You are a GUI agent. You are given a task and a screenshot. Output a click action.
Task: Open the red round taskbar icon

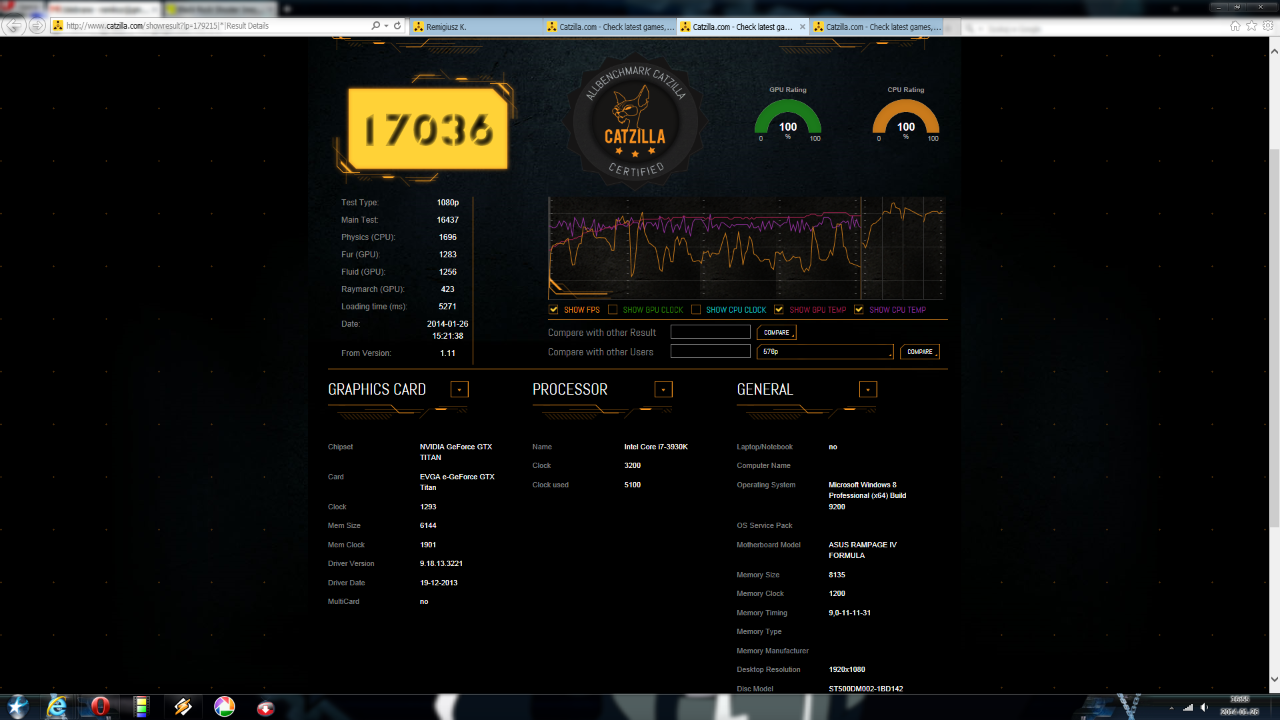pyautogui.click(x=266, y=707)
